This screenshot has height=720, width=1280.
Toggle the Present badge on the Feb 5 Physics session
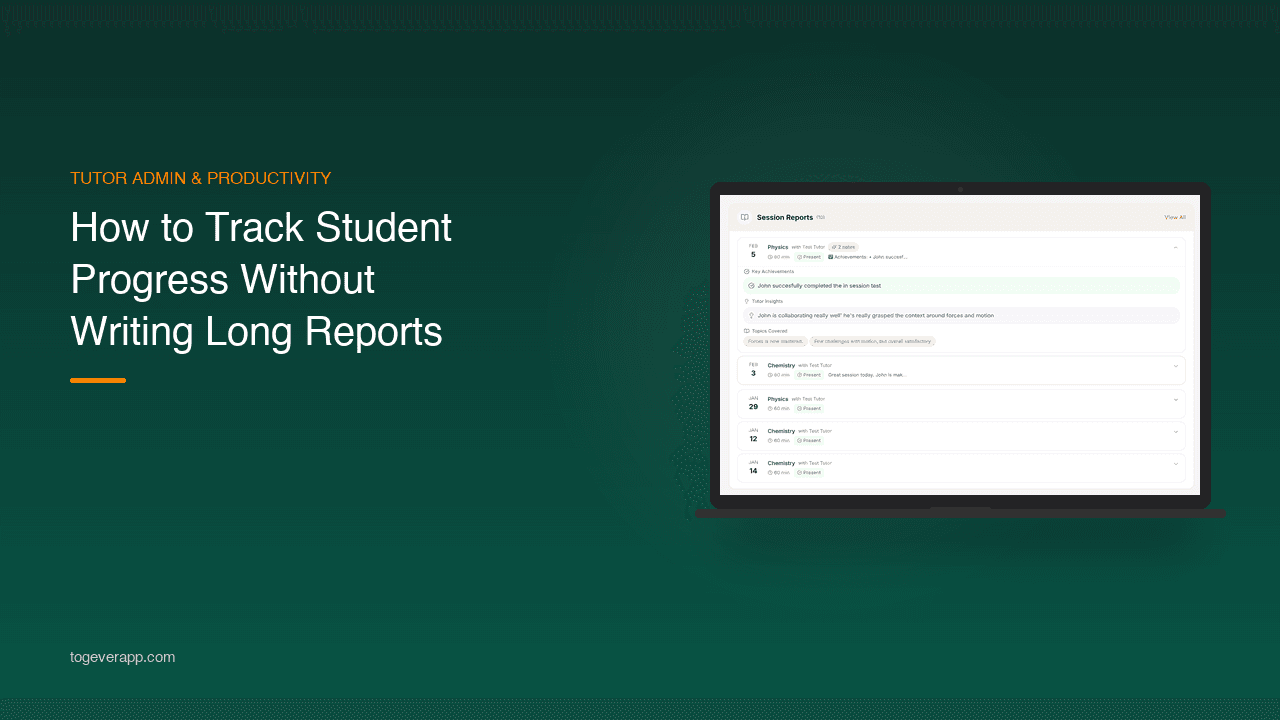tap(809, 257)
